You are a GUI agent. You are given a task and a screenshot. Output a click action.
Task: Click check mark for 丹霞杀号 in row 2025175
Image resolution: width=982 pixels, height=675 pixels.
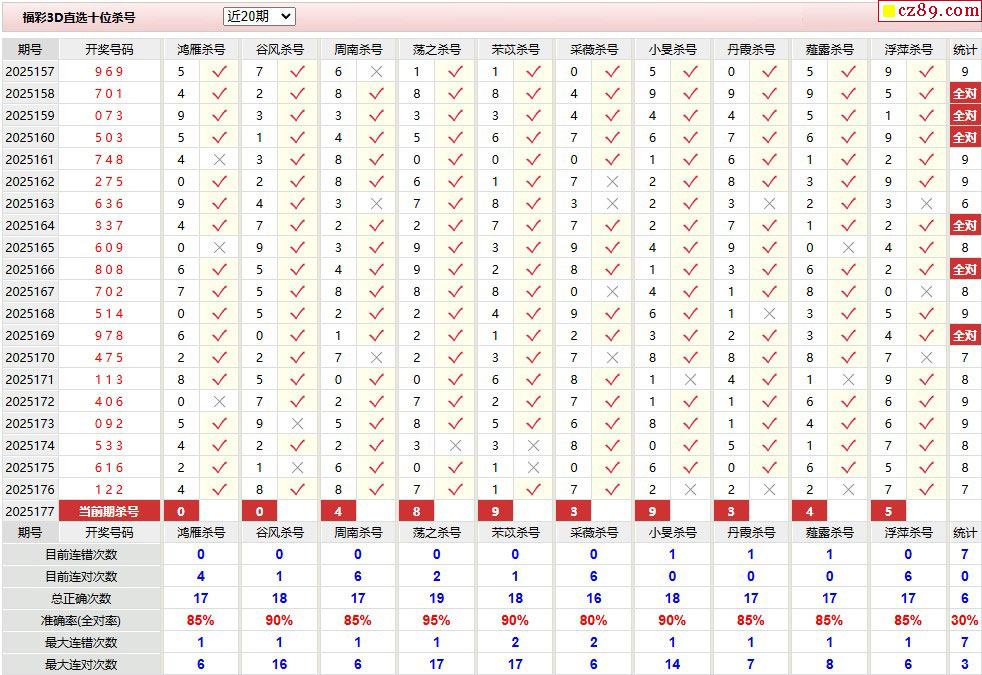[770, 468]
